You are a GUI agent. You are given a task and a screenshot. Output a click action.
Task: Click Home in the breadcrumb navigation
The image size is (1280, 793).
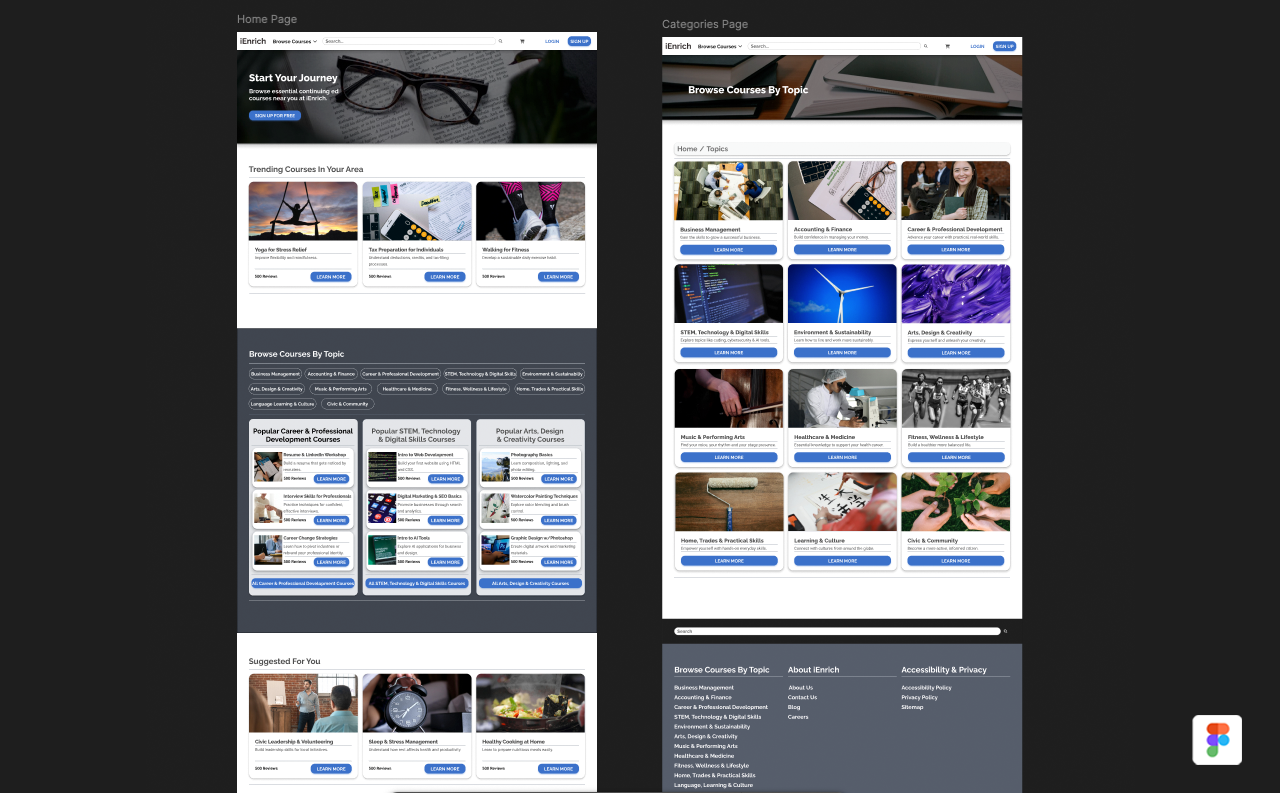pyautogui.click(x=687, y=148)
